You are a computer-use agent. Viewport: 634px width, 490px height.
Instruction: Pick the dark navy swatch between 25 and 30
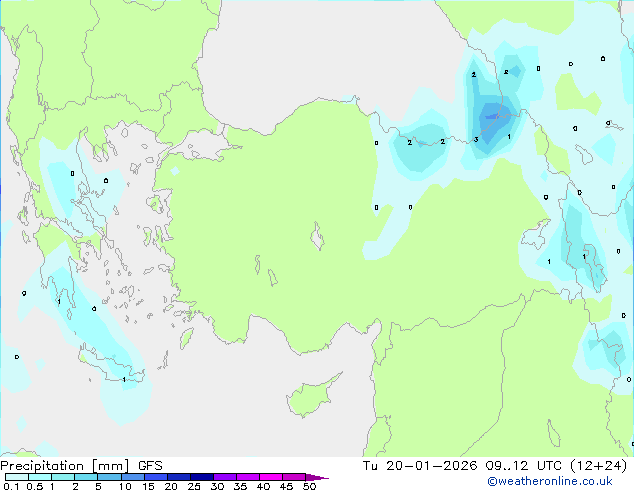pos(202,477)
